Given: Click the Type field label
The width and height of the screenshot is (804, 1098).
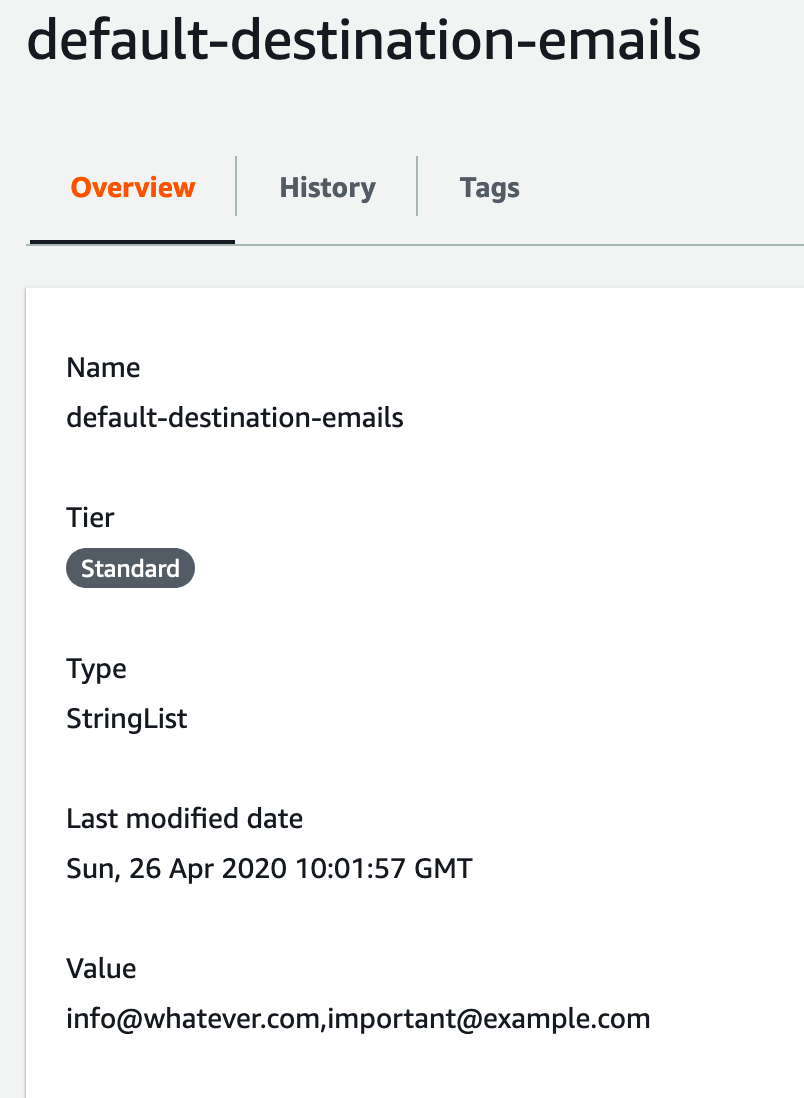Looking at the screenshot, I should coord(96,668).
